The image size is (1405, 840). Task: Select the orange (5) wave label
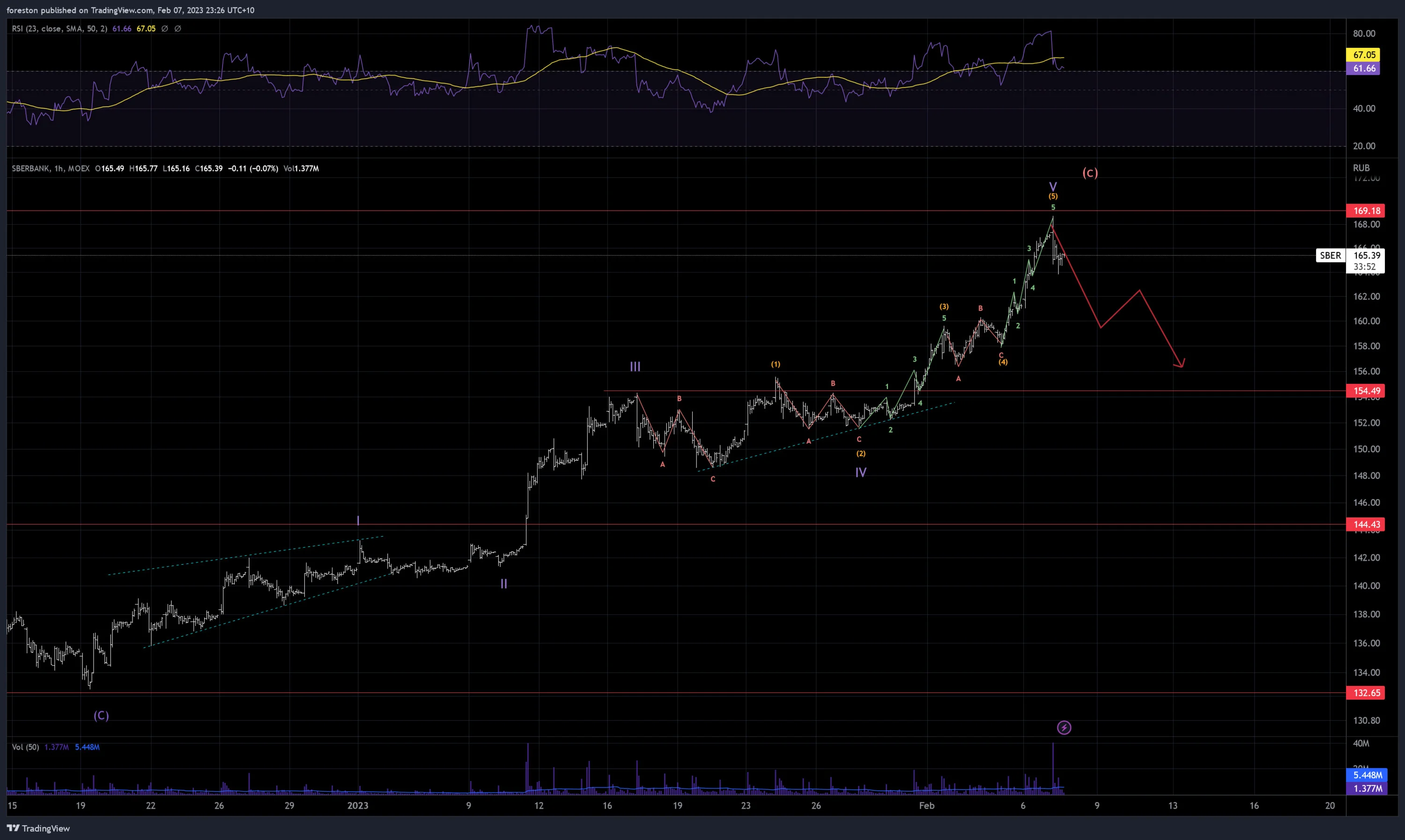point(1053,196)
